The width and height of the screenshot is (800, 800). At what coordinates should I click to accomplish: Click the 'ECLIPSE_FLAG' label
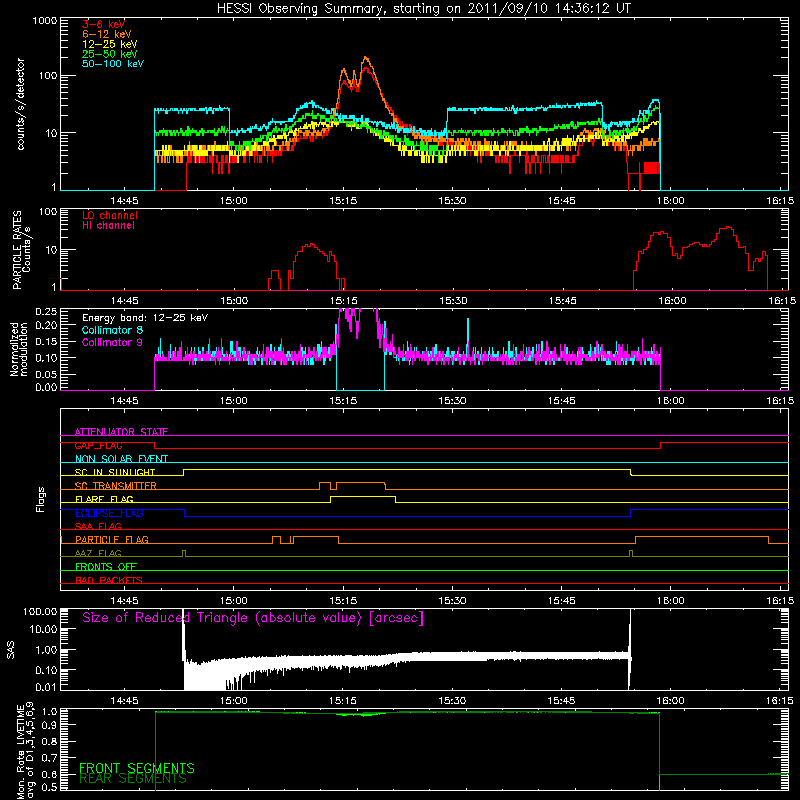point(109,513)
